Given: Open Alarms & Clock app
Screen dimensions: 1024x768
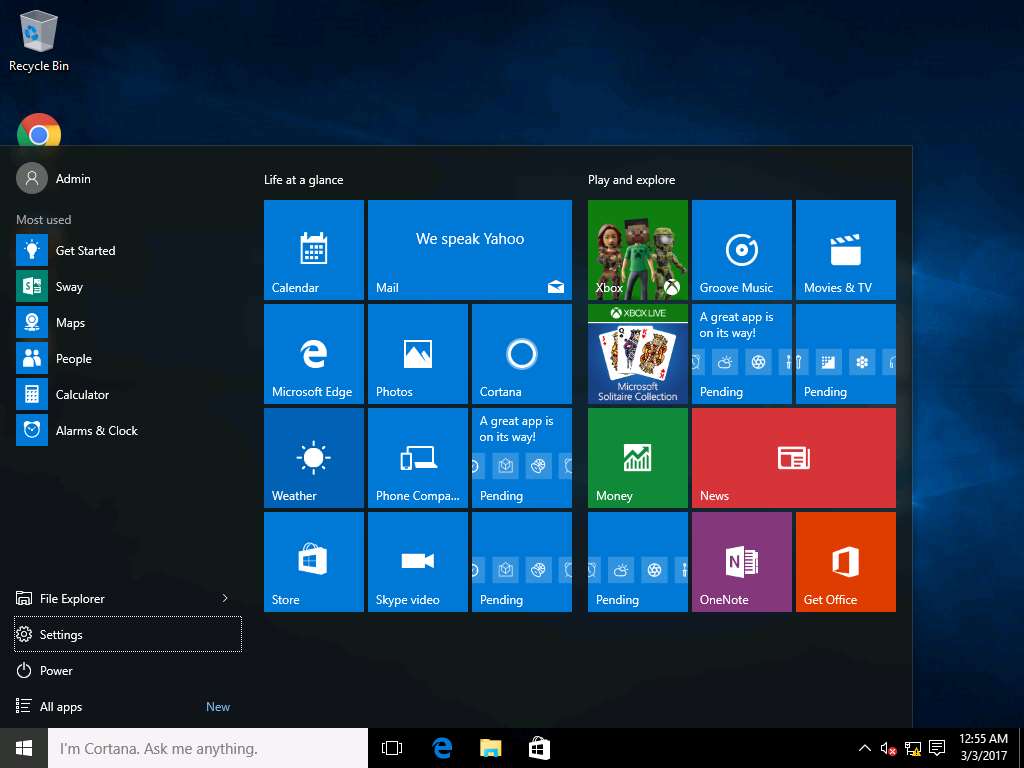Looking at the screenshot, I should click(128, 430).
